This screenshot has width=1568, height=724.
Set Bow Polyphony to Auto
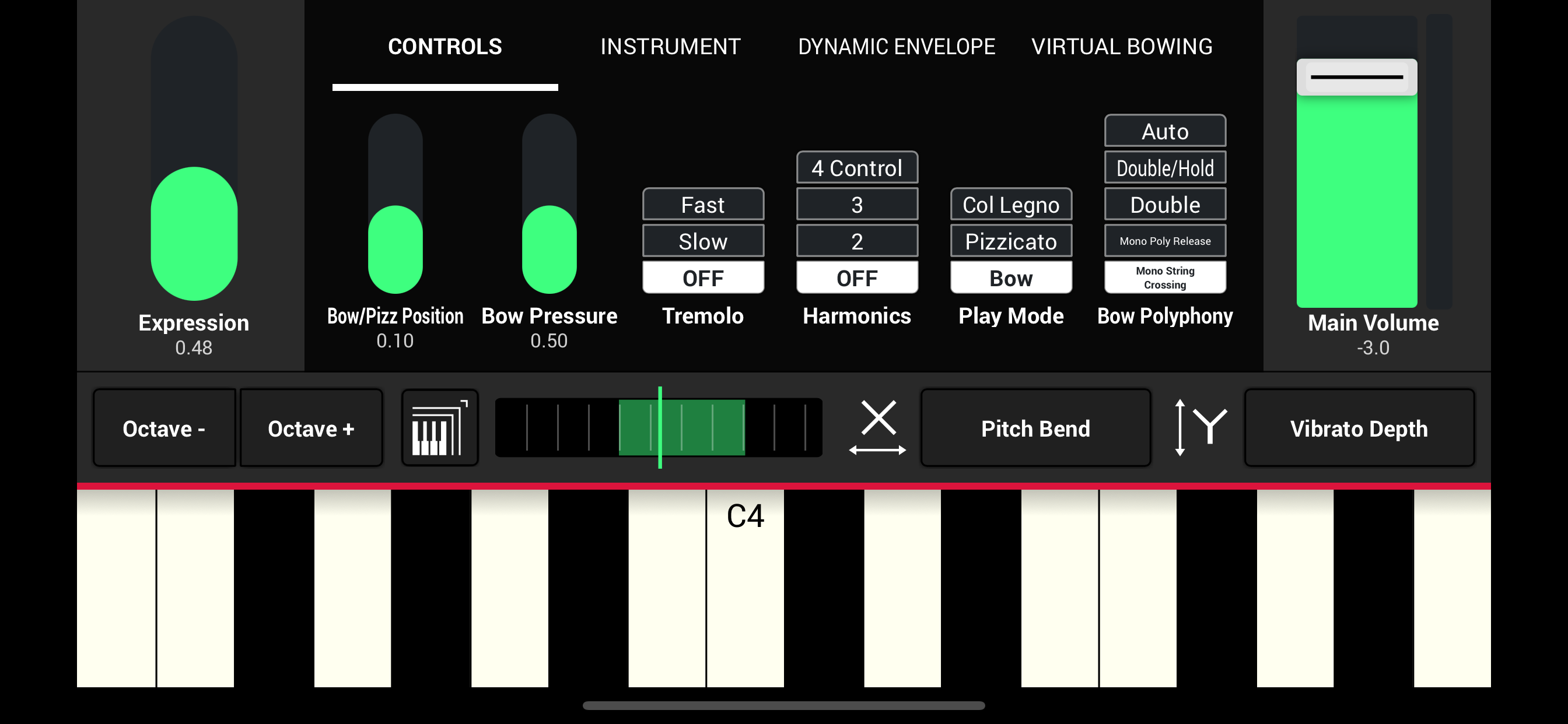click(x=1165, y=131)
